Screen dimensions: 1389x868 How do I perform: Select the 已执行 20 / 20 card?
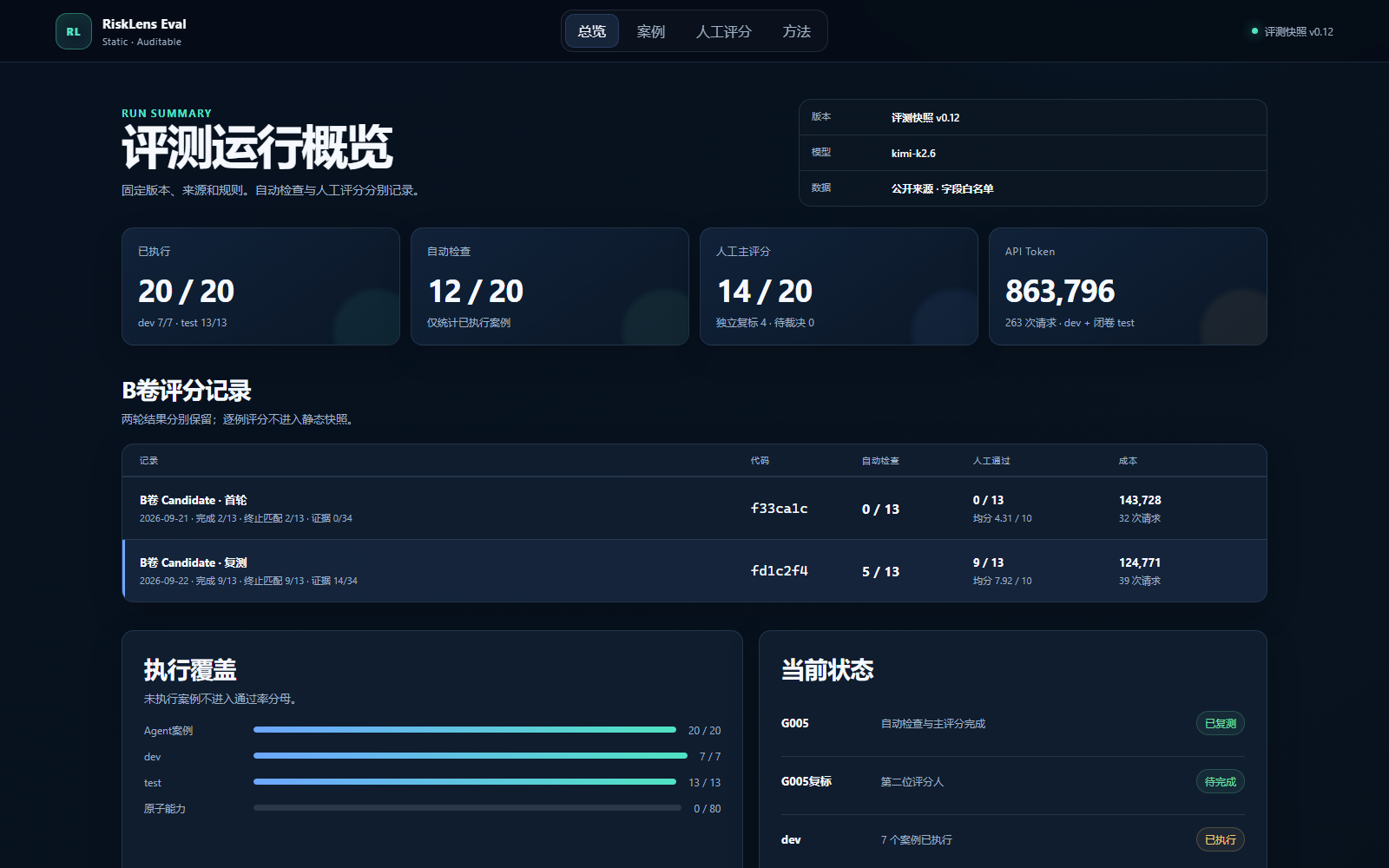point(260,286)
